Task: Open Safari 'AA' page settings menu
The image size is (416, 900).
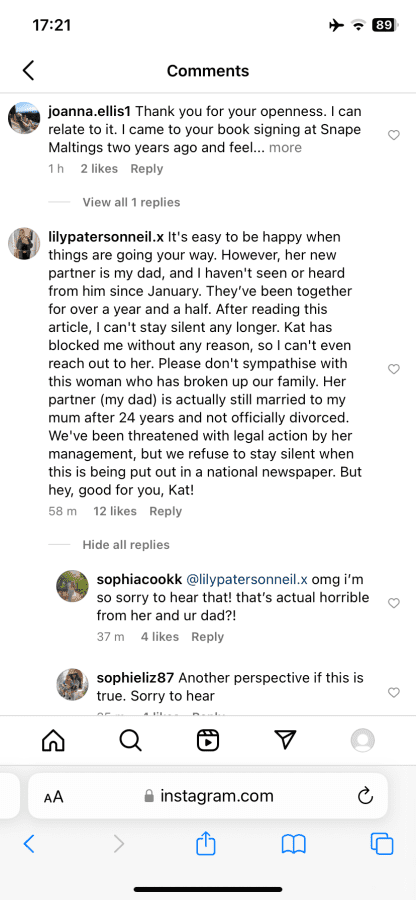Action: click(x=53, y=797)
